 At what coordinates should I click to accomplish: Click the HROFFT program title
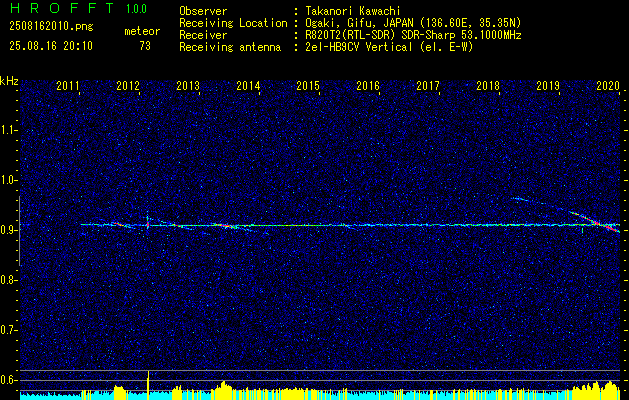click(x=62, y=8)
